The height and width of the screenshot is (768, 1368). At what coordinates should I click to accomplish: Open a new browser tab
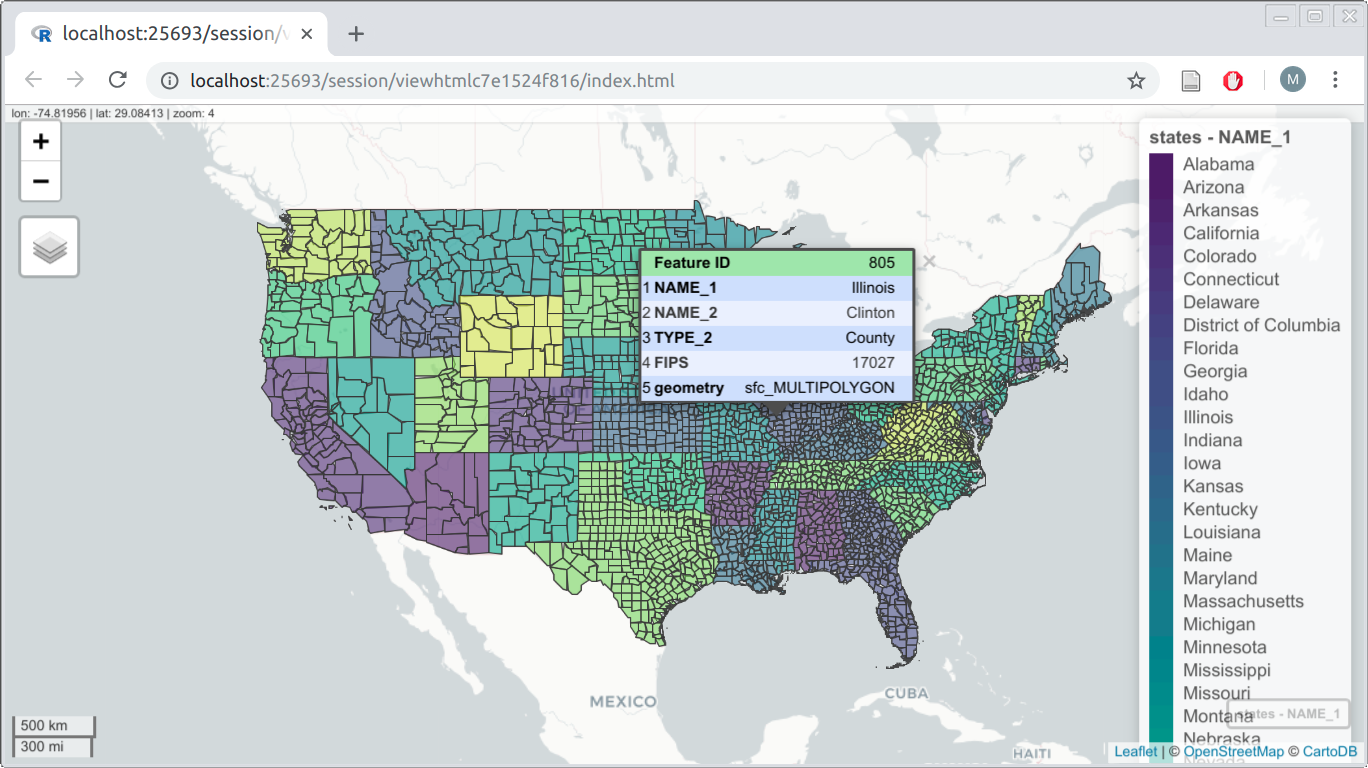(355, 33)
